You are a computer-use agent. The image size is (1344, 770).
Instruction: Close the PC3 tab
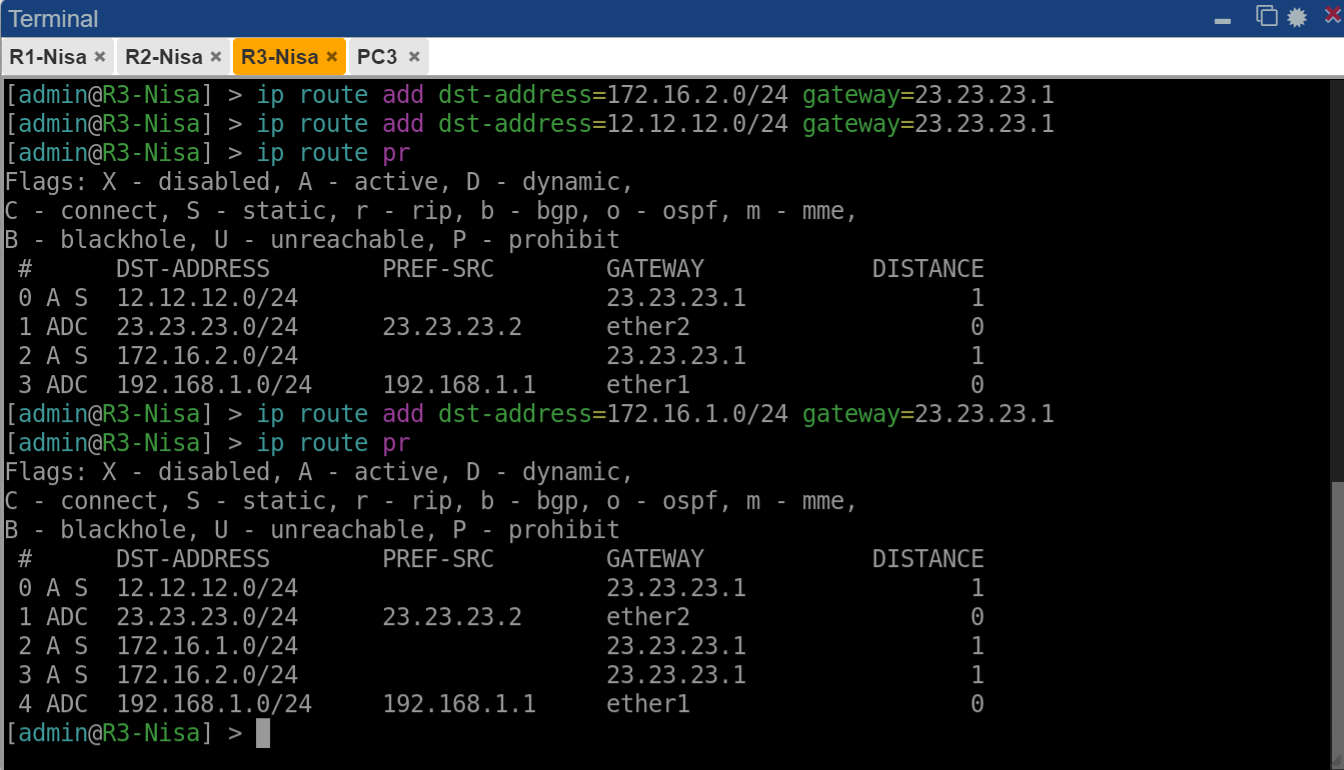click(414, 57)
